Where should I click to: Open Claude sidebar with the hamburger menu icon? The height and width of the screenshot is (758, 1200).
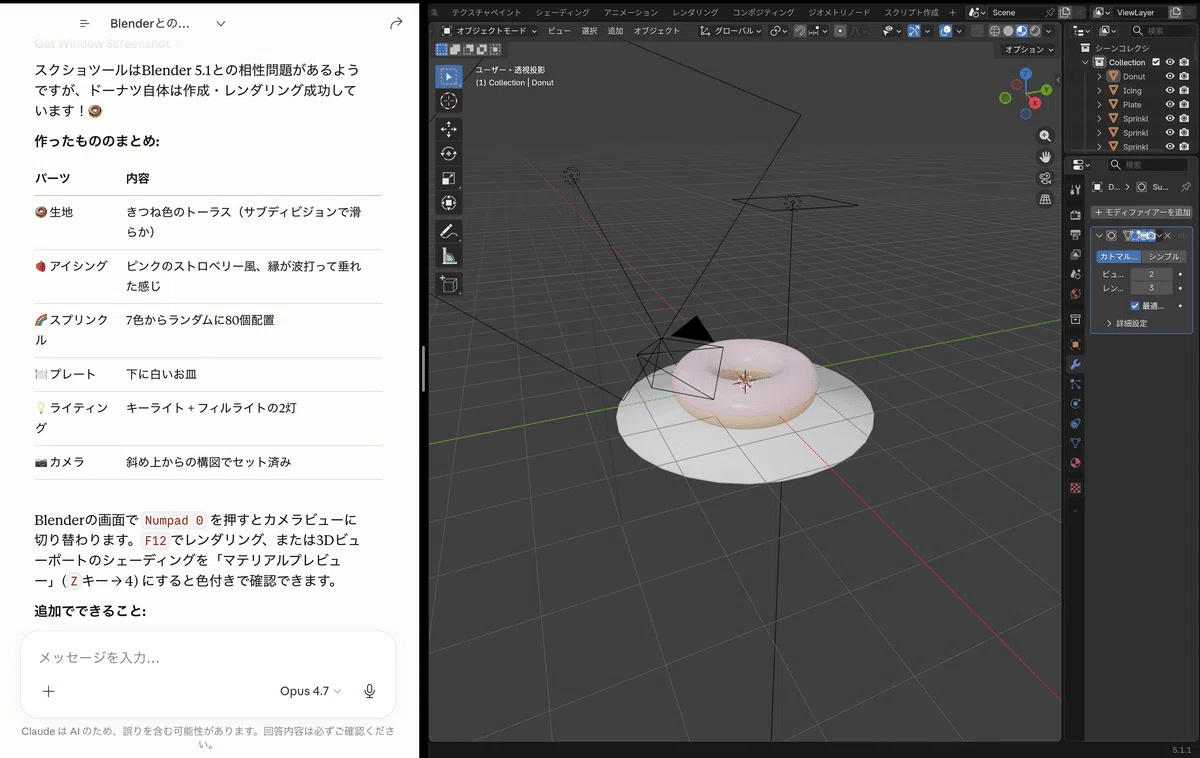(x=85, y=23)
